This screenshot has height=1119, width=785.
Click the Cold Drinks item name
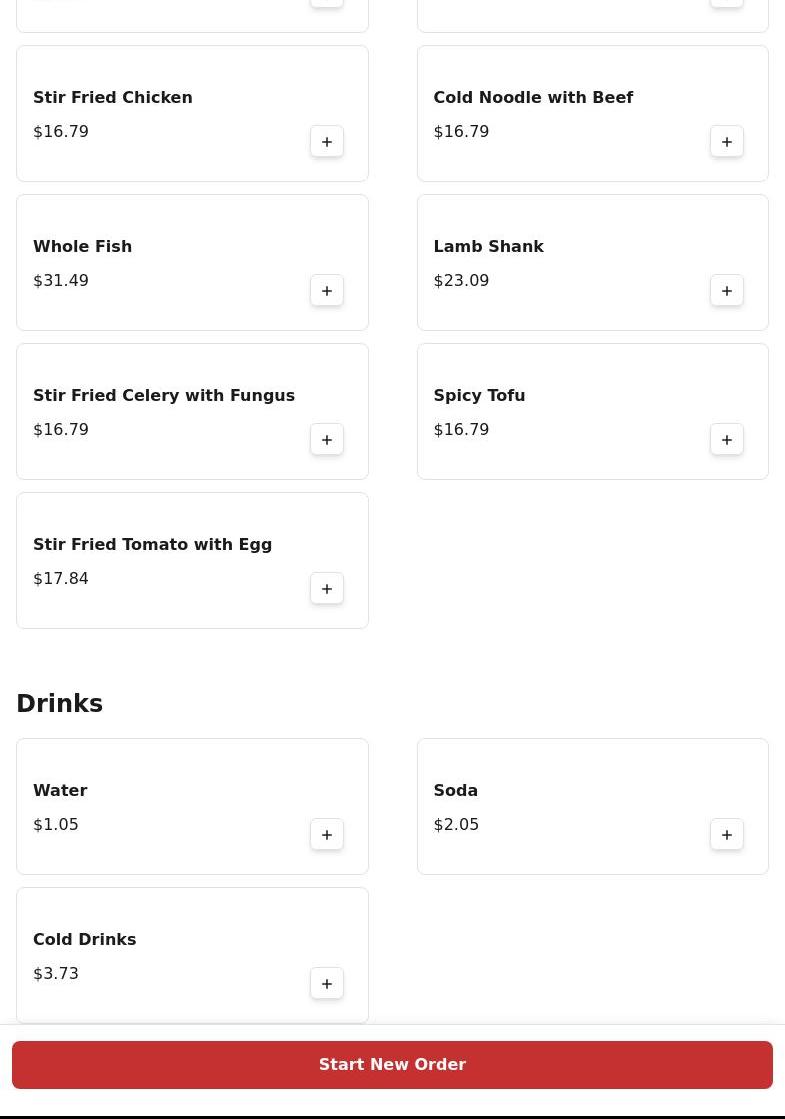click(84, 940)
